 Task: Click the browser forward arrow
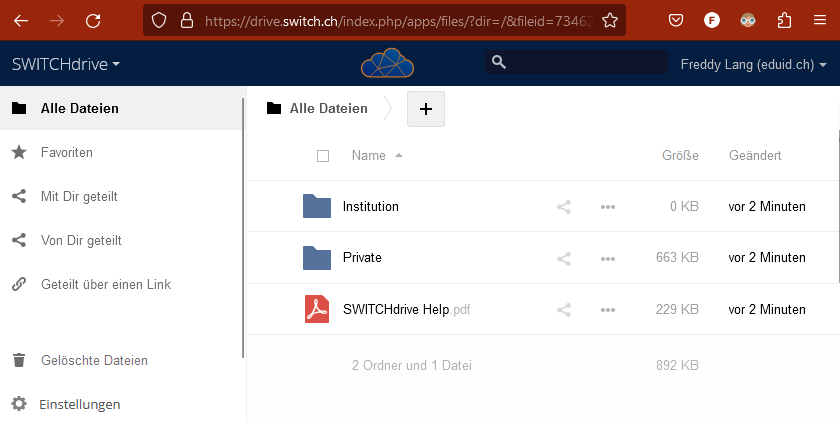click(57, 21)
